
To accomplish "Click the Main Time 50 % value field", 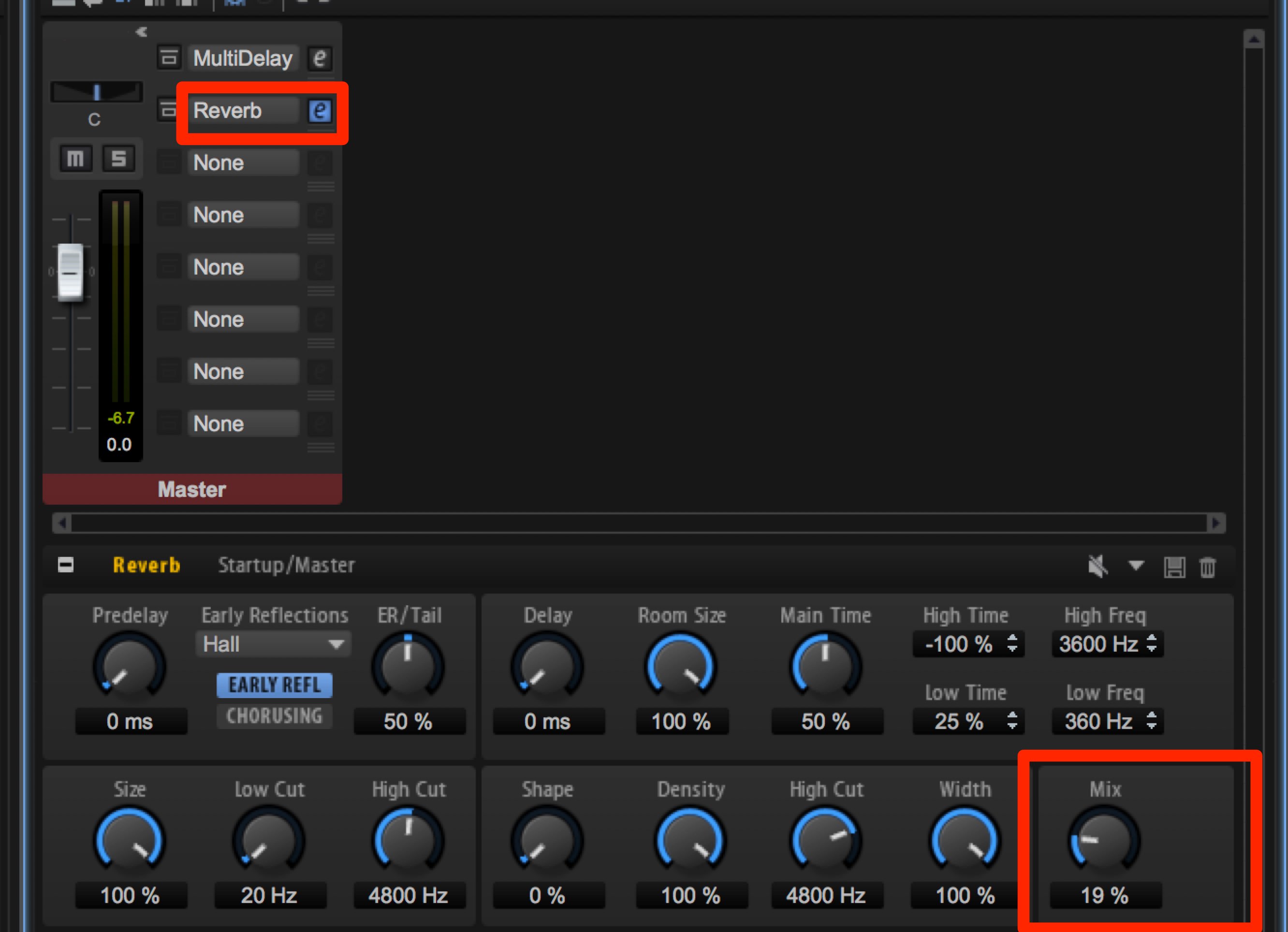I will pos(827,721).
